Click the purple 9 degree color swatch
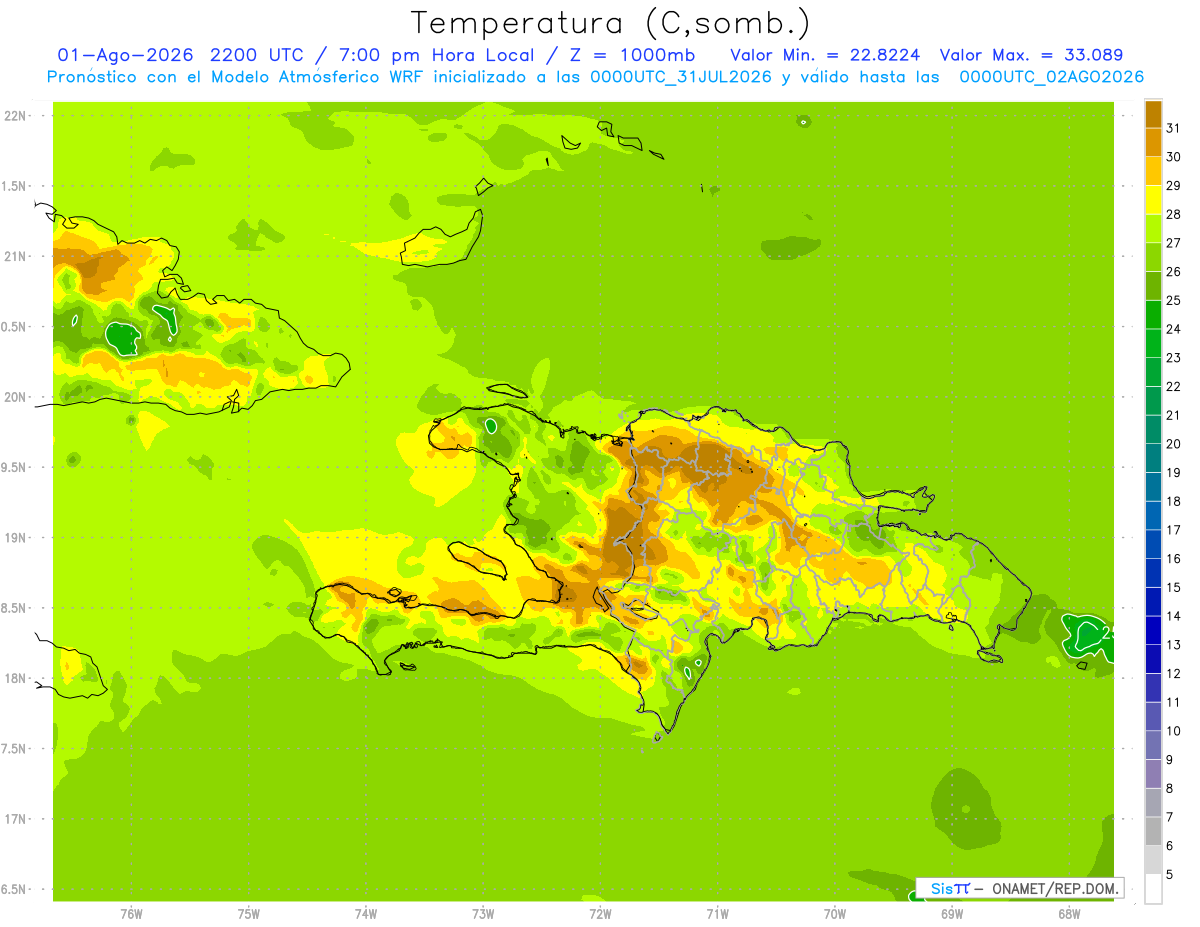1200x927 pixels. (x=1153, y=746)
